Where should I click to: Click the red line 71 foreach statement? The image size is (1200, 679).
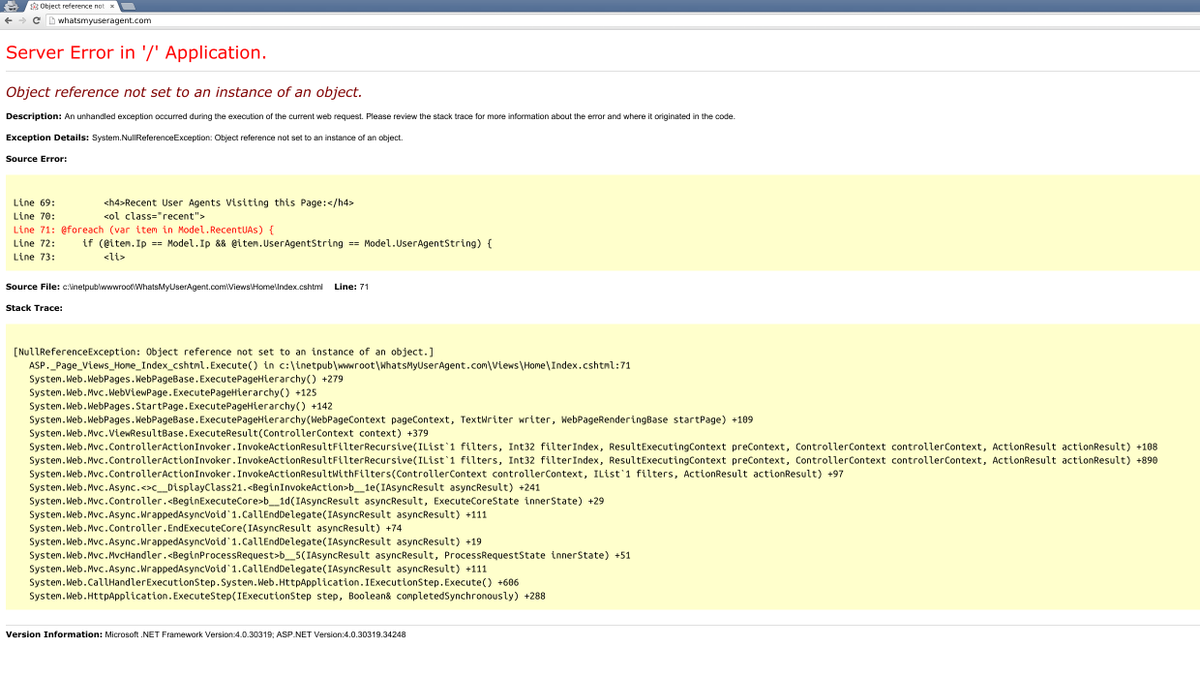[143, 230]
